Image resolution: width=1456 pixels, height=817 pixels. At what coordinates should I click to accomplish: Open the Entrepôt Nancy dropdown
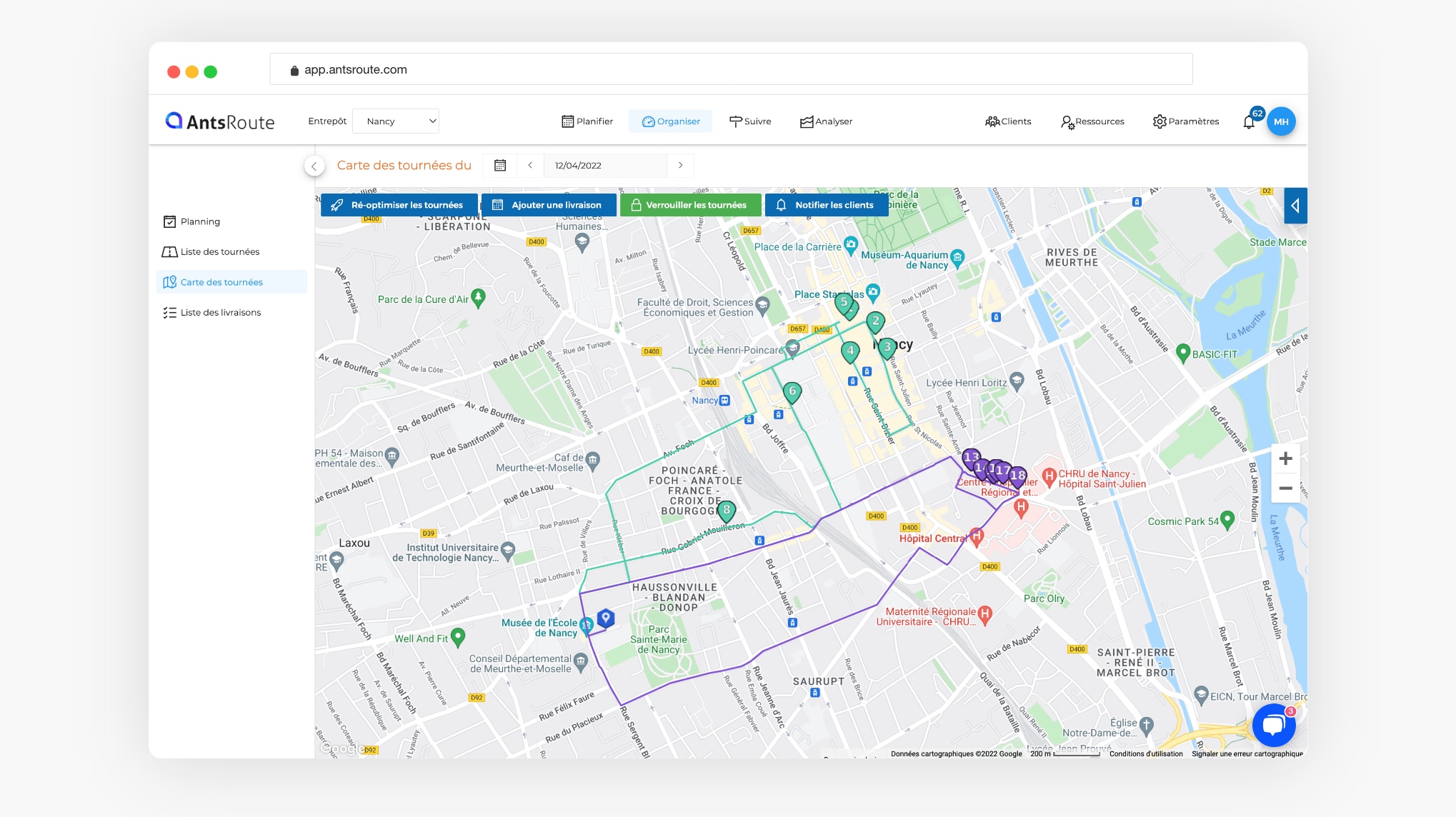[x=396, y=121]
